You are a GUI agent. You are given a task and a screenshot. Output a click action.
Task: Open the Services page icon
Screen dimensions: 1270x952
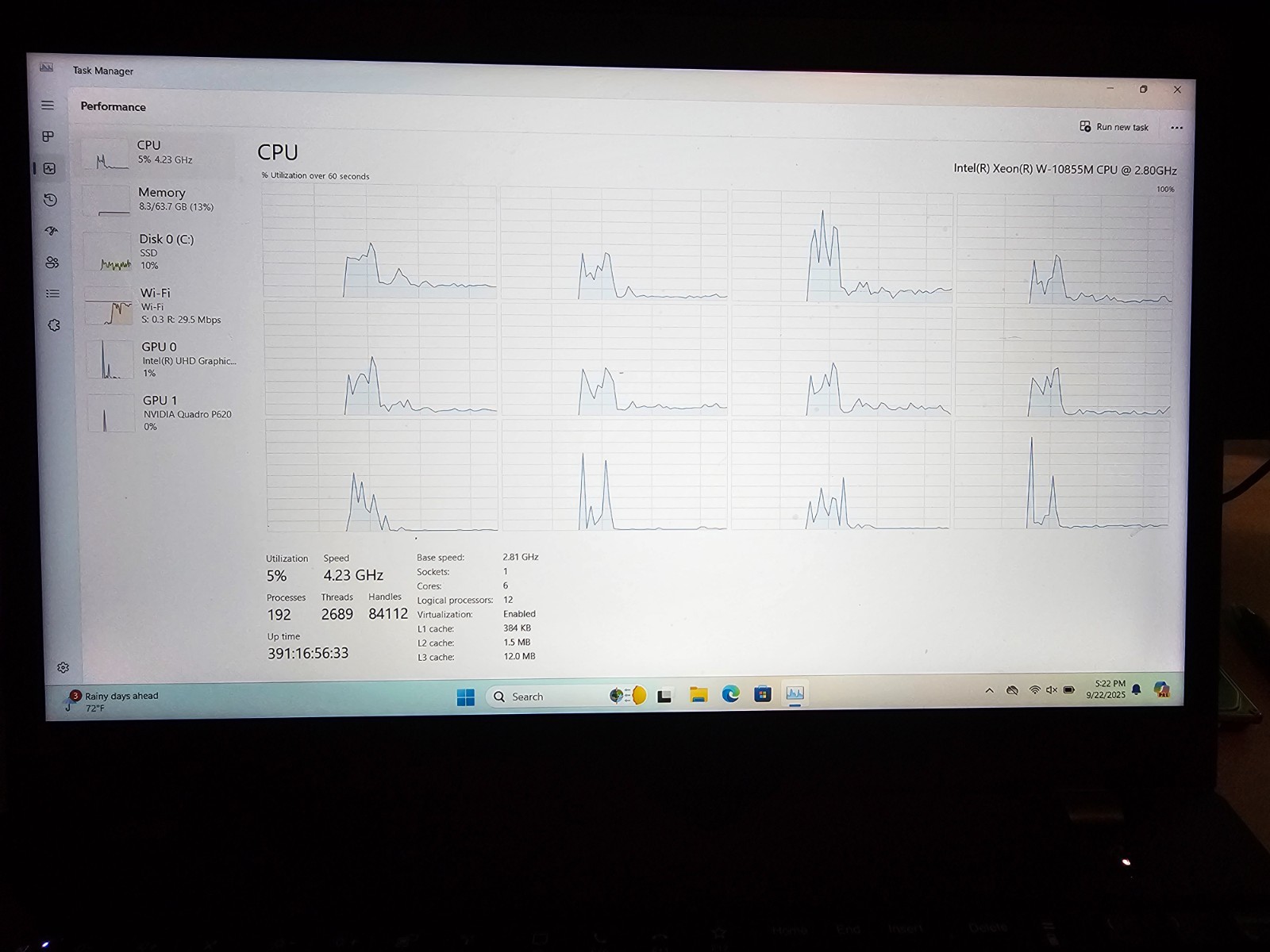54,325
